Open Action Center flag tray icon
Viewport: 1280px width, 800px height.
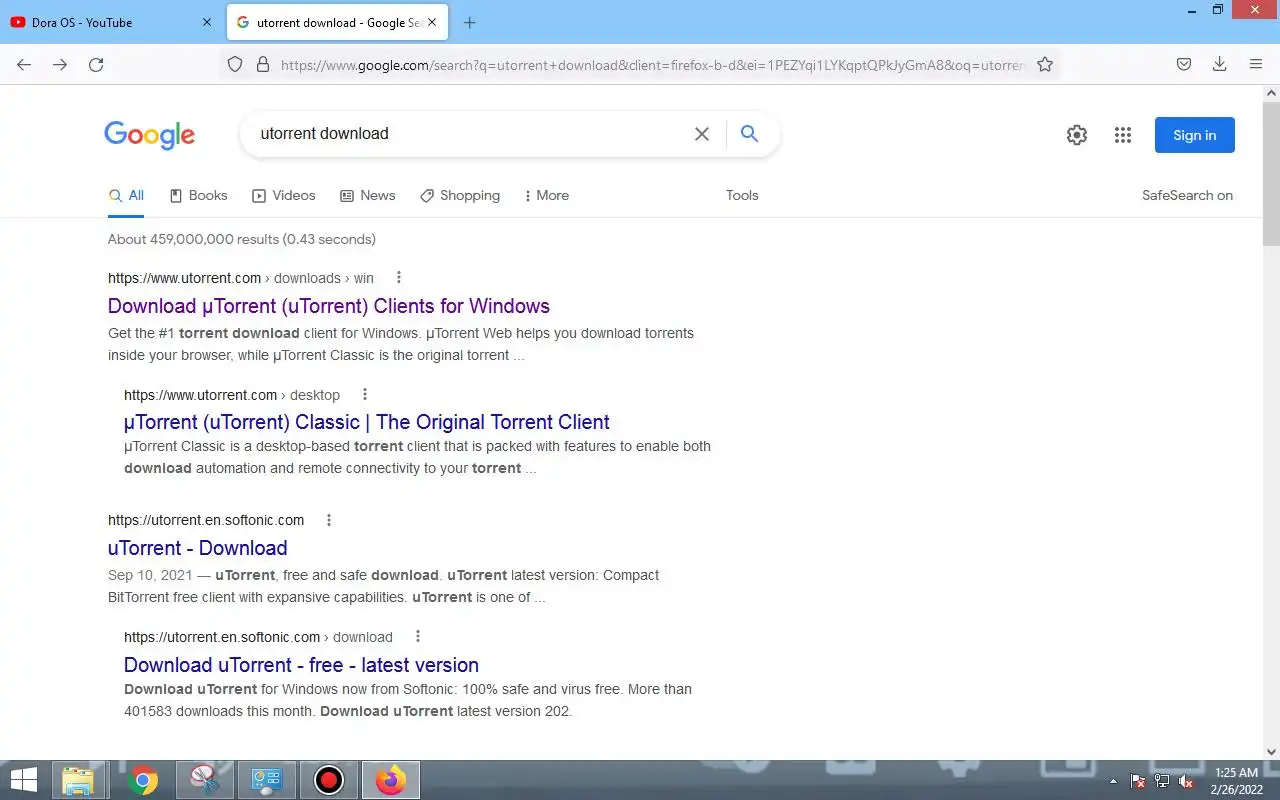(x=1138, y=781)
